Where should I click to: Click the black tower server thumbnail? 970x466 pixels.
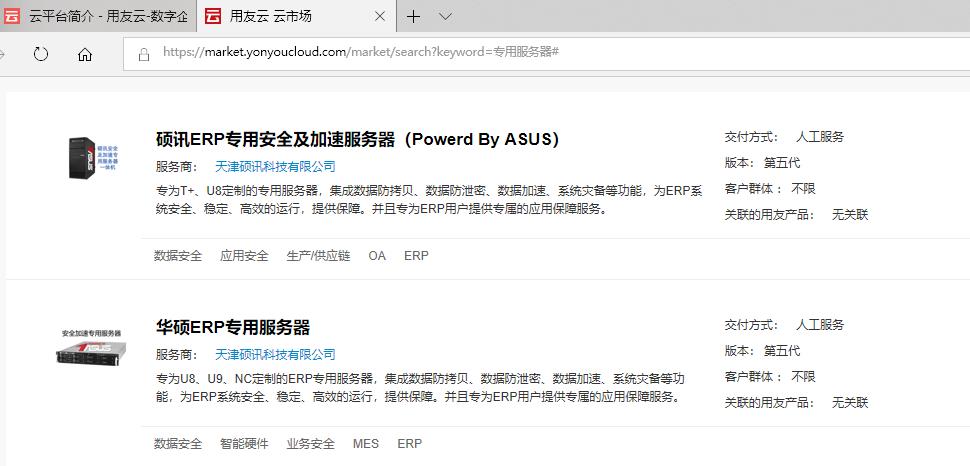[93, 158]
